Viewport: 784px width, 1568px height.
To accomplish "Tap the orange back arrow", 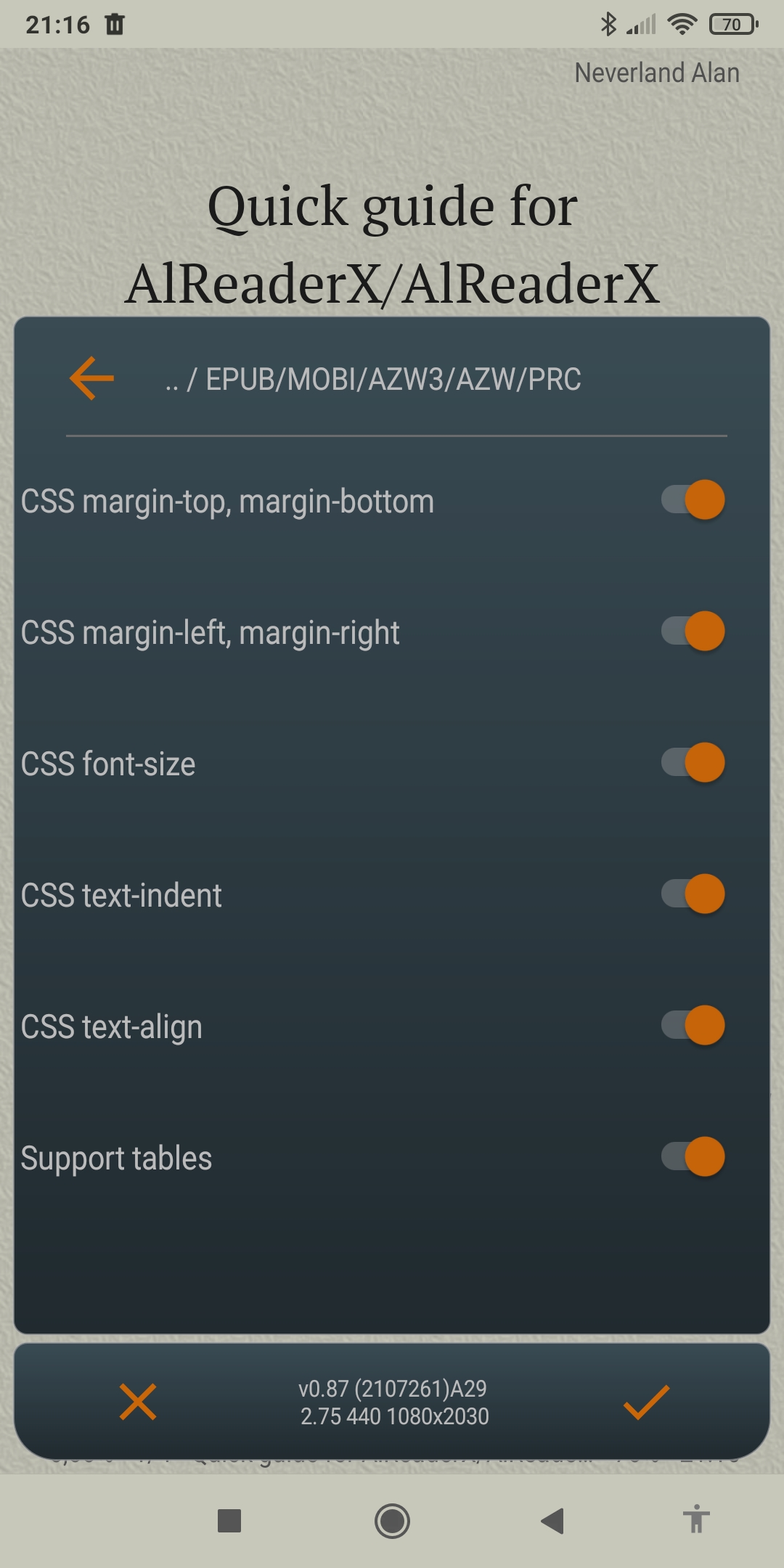I will point(92,378).
